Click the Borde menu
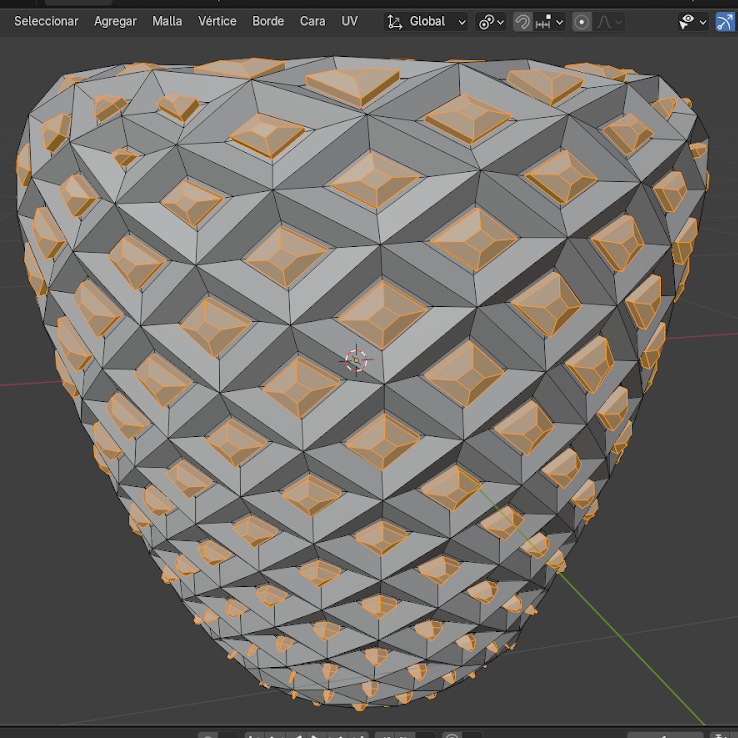This screenshot has height=738, width=738. [268, 21]
